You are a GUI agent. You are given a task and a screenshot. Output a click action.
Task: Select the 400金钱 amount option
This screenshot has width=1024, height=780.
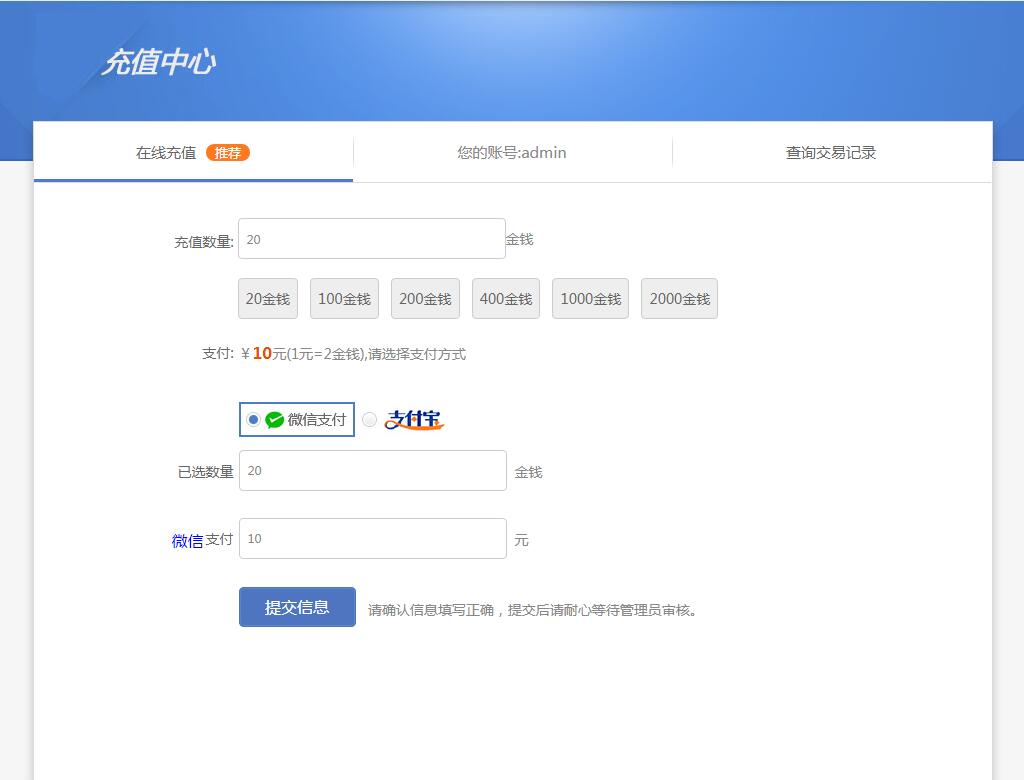pyautogui.click(x=505, y=298)
